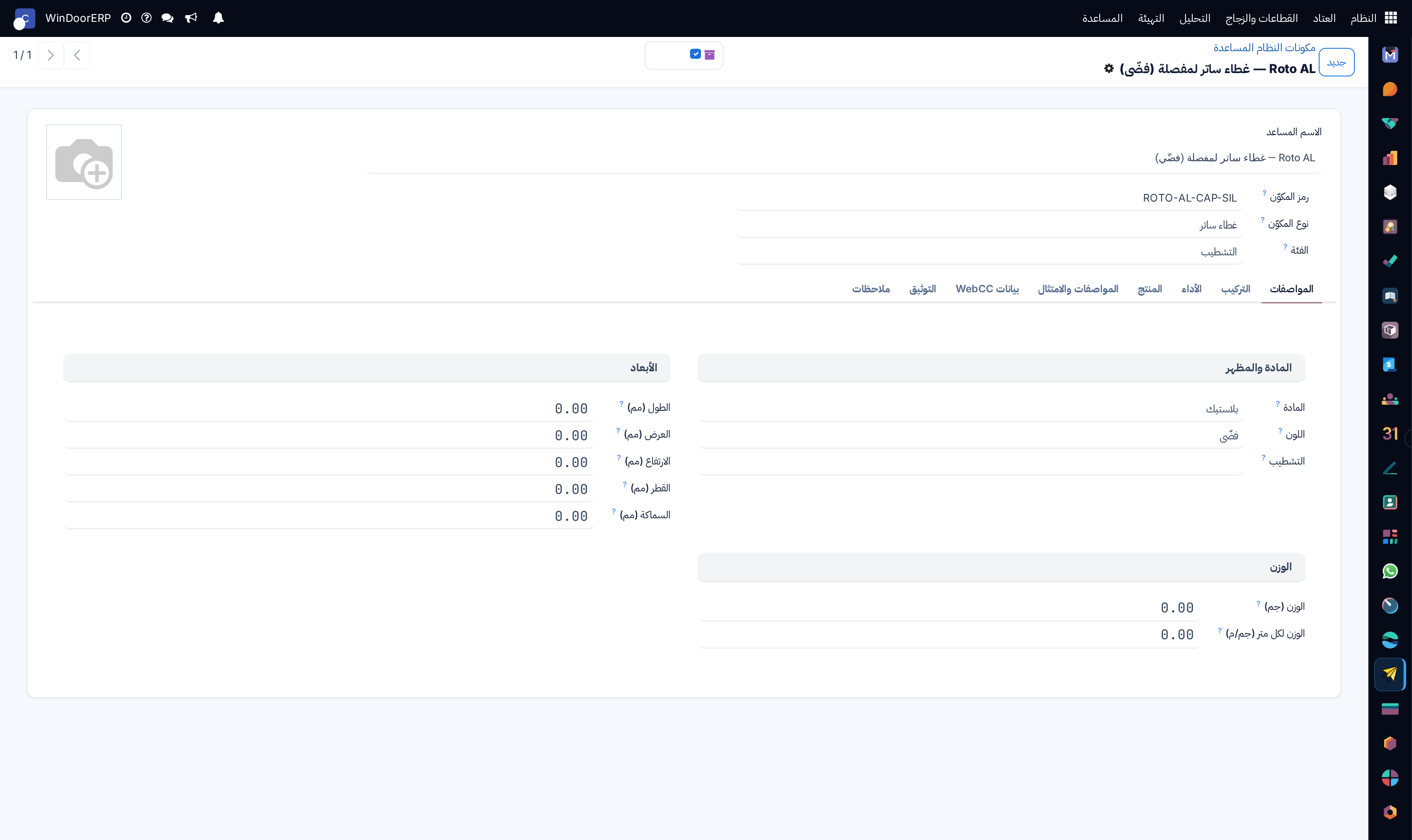Switch to the بيانات WebCC tab
The height and width of the screenshot is (840, 1412).
(x=987, y=289)
